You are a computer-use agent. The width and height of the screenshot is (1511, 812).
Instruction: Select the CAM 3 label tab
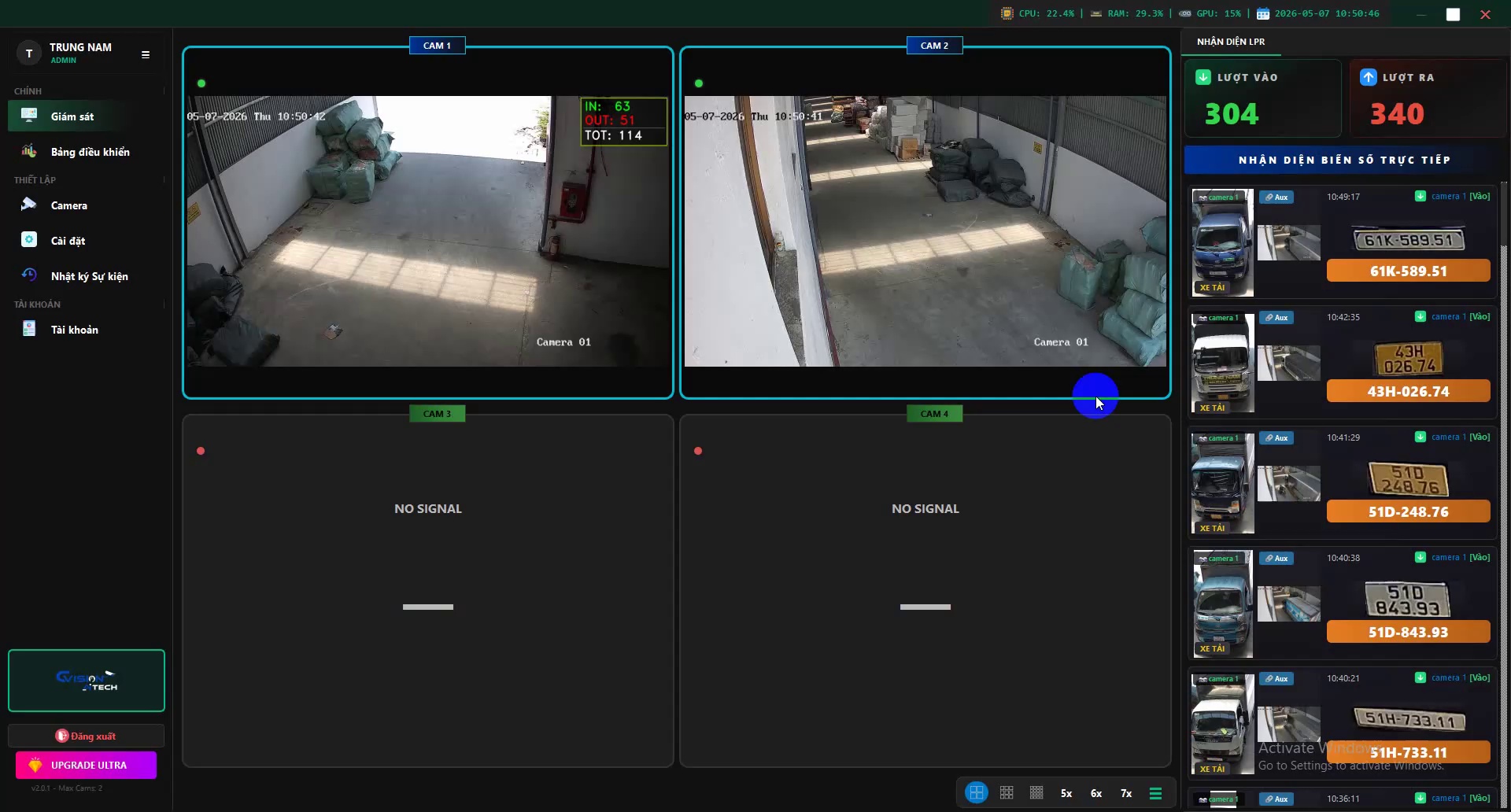[x=438, y=414]
